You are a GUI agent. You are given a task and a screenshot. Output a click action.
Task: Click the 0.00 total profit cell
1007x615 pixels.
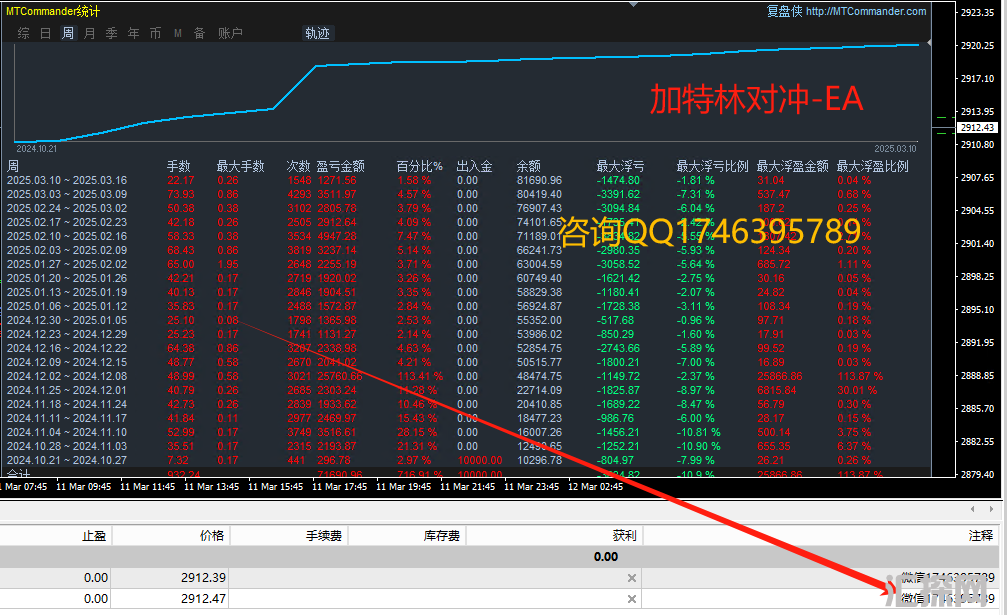tap(606, 557)
